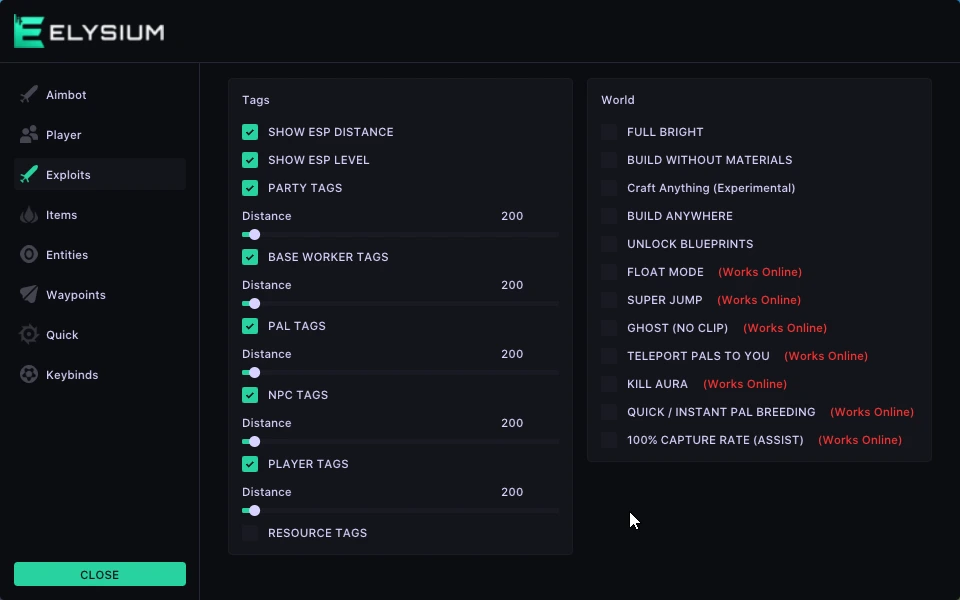Enable 100% Capture Rate (Assist)
This screenshot has width=960, height=600.
pos(609,440)
